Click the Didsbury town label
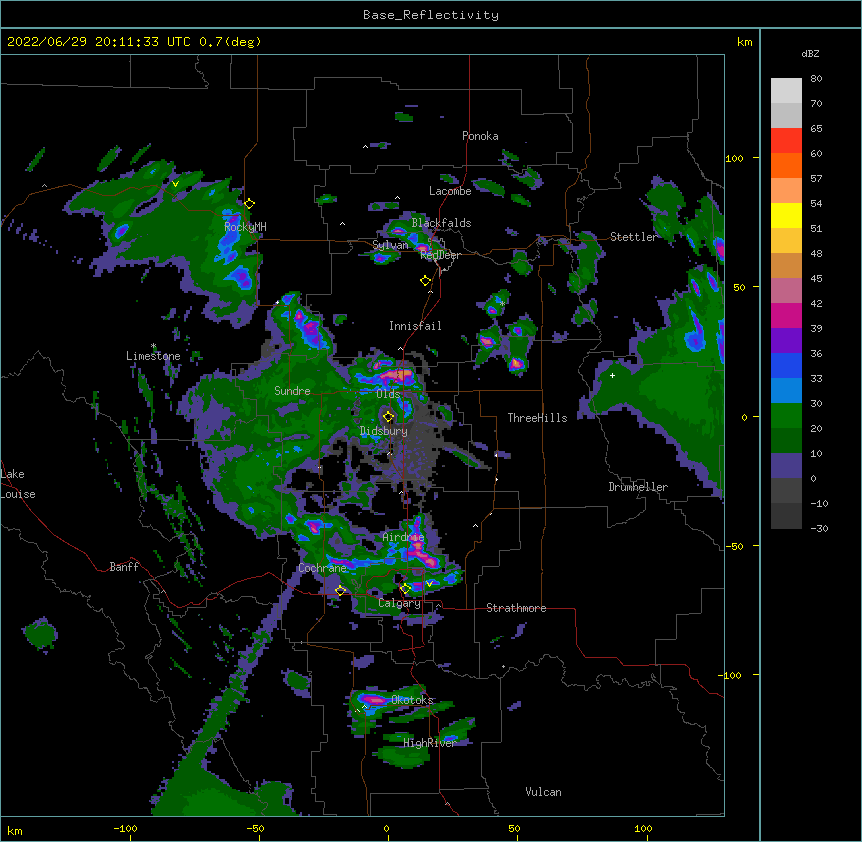 pyautogui.click(x=383, y=431)
